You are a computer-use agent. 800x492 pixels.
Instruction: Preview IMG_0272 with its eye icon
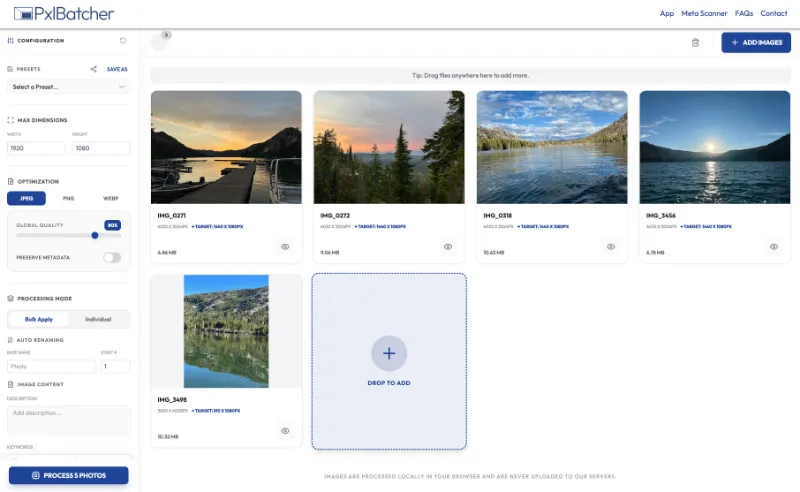tap(448, 247)
